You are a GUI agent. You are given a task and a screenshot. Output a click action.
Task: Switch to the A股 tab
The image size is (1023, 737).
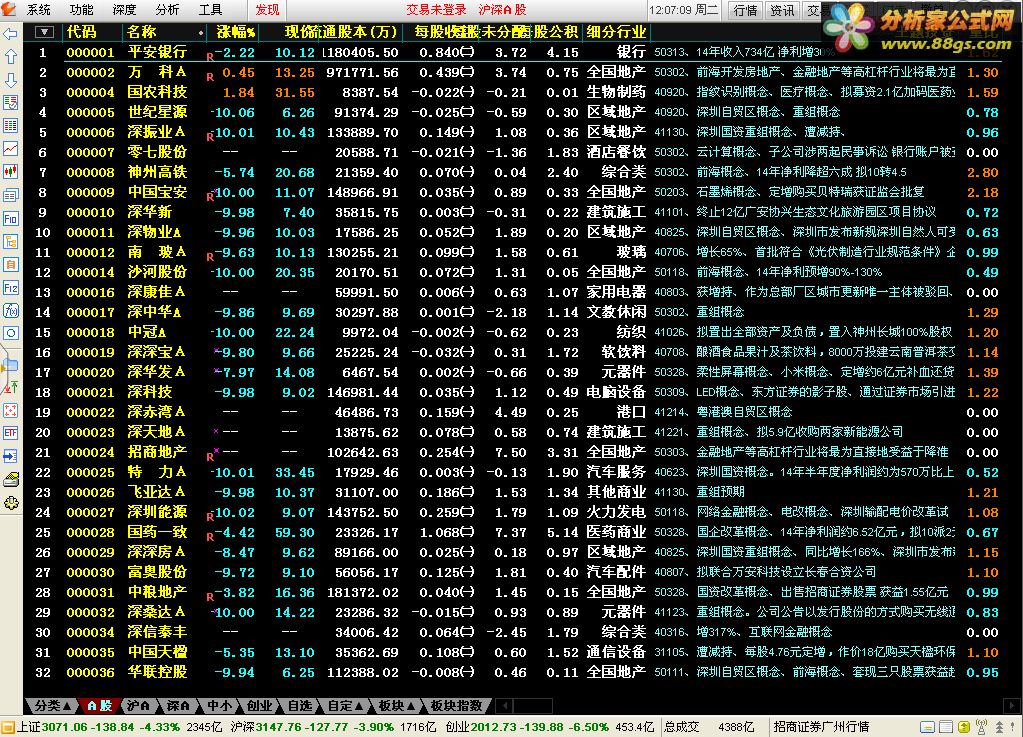point(99,706)
